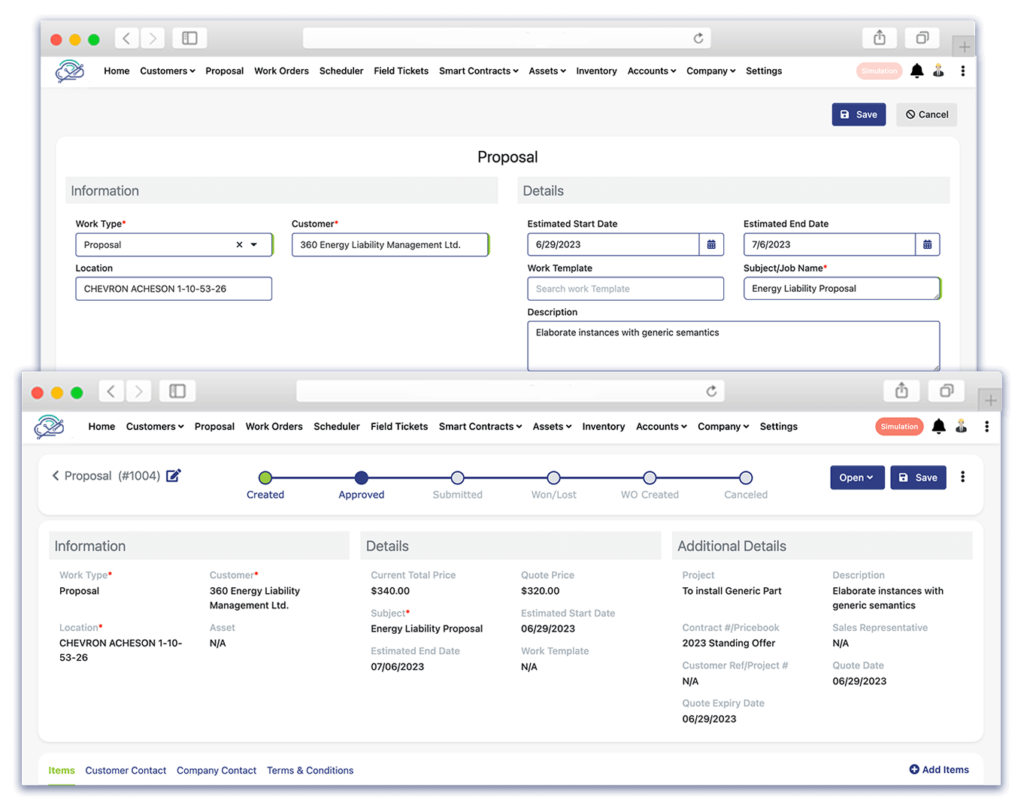Image resolution: width=1024 pixels, height=812 pixels.
Task: Switch to the Customer Contact tab
Action: [x=125, y=770]
